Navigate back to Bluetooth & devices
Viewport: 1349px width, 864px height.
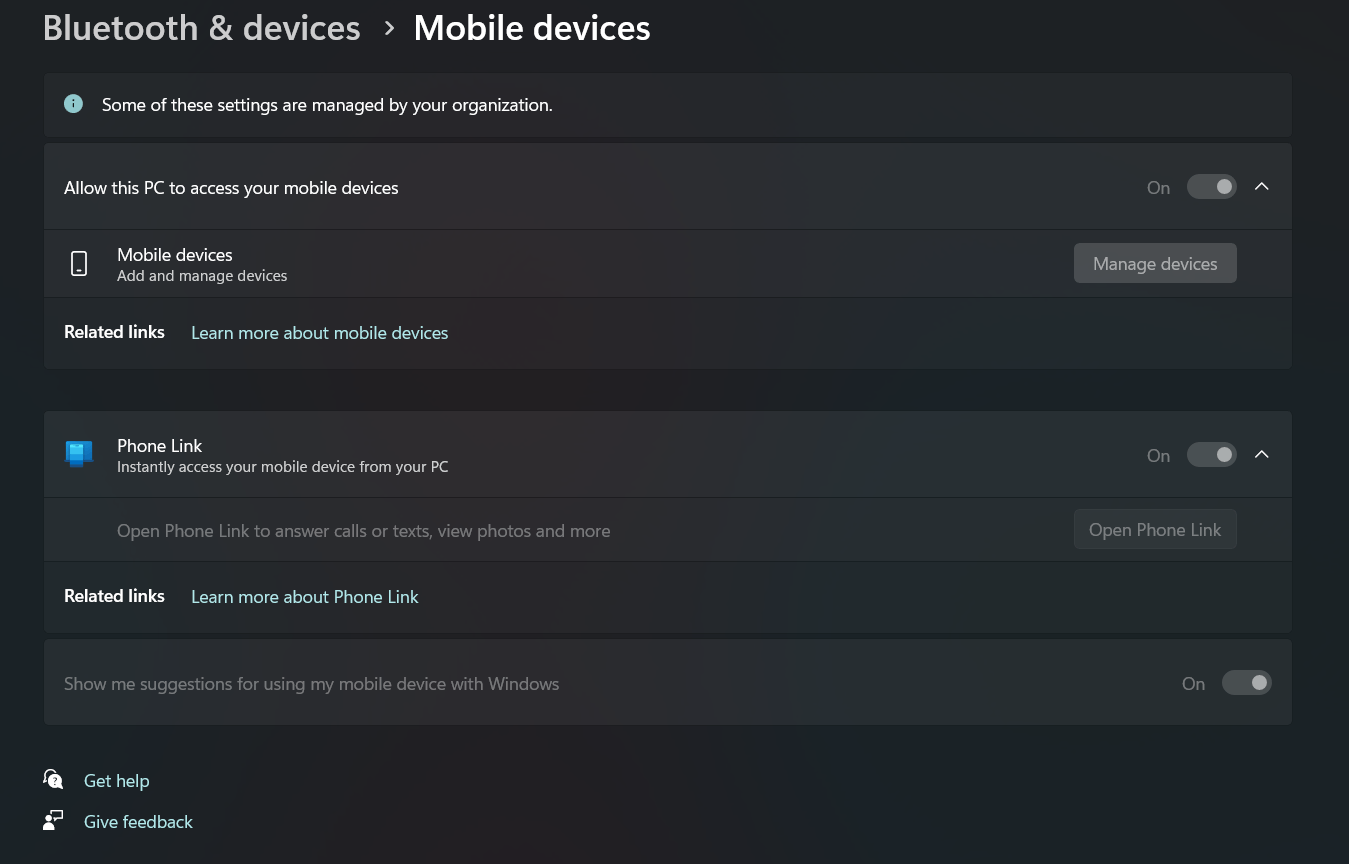(x=201, y=27)
